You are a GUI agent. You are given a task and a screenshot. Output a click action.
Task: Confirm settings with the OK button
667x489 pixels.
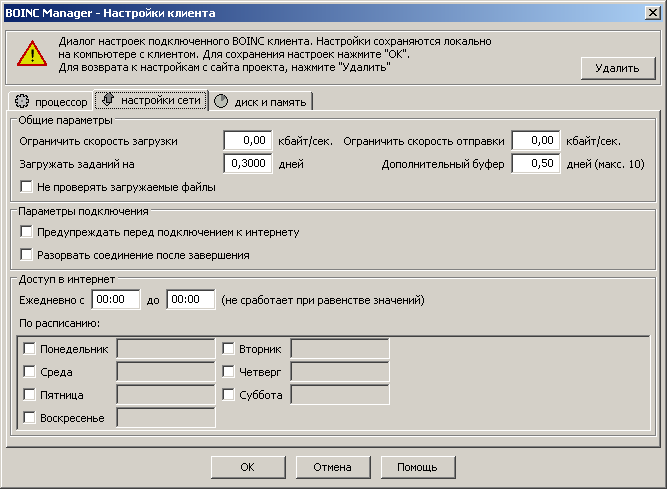[x=247, y=467]
